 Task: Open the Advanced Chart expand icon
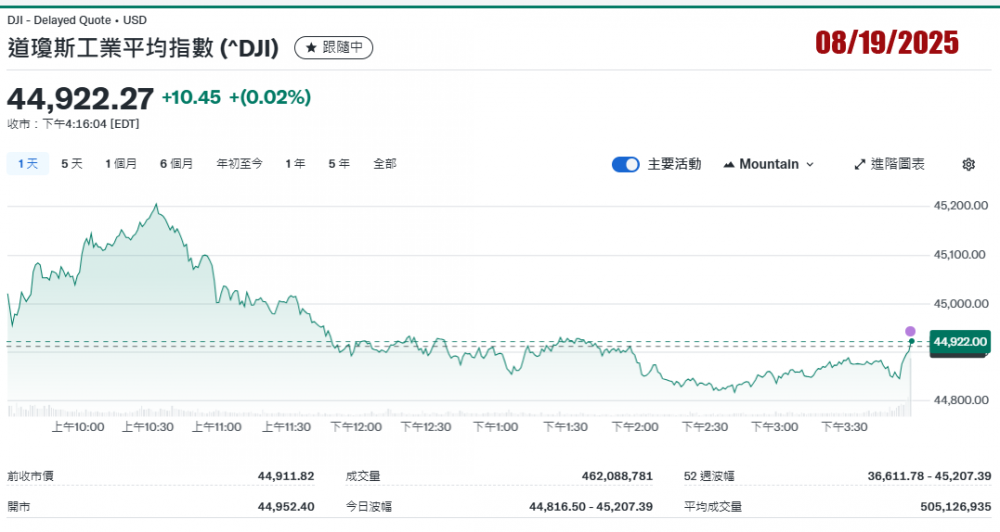(x=860, y=164)
